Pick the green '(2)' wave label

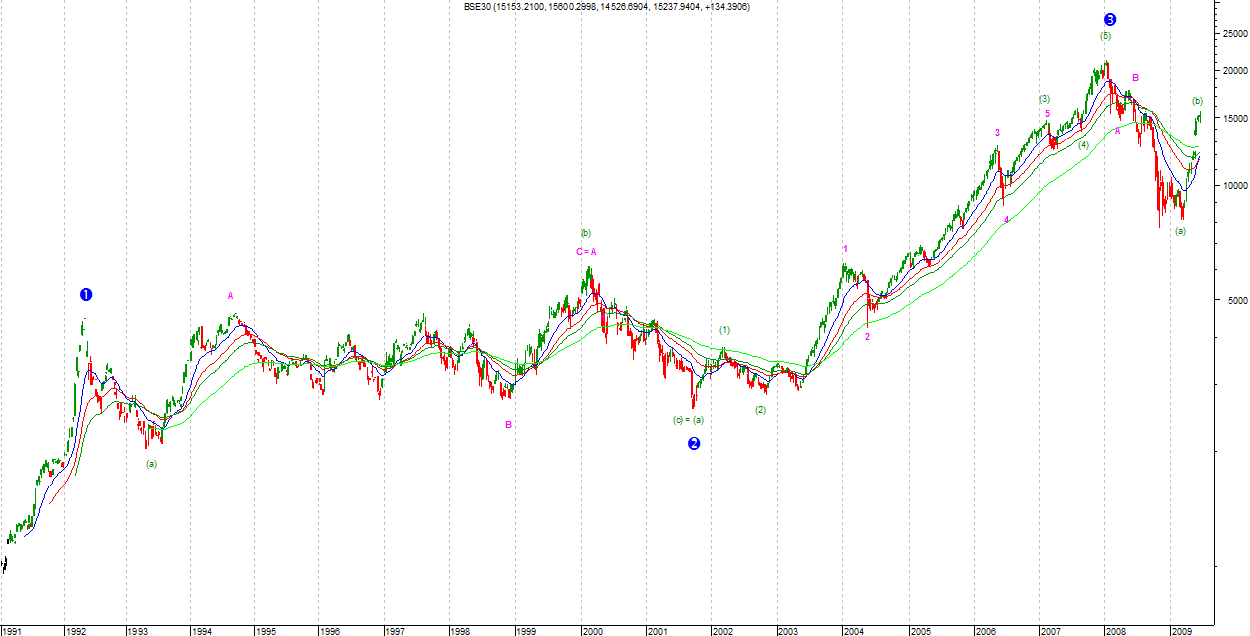(x=760, y=410)
